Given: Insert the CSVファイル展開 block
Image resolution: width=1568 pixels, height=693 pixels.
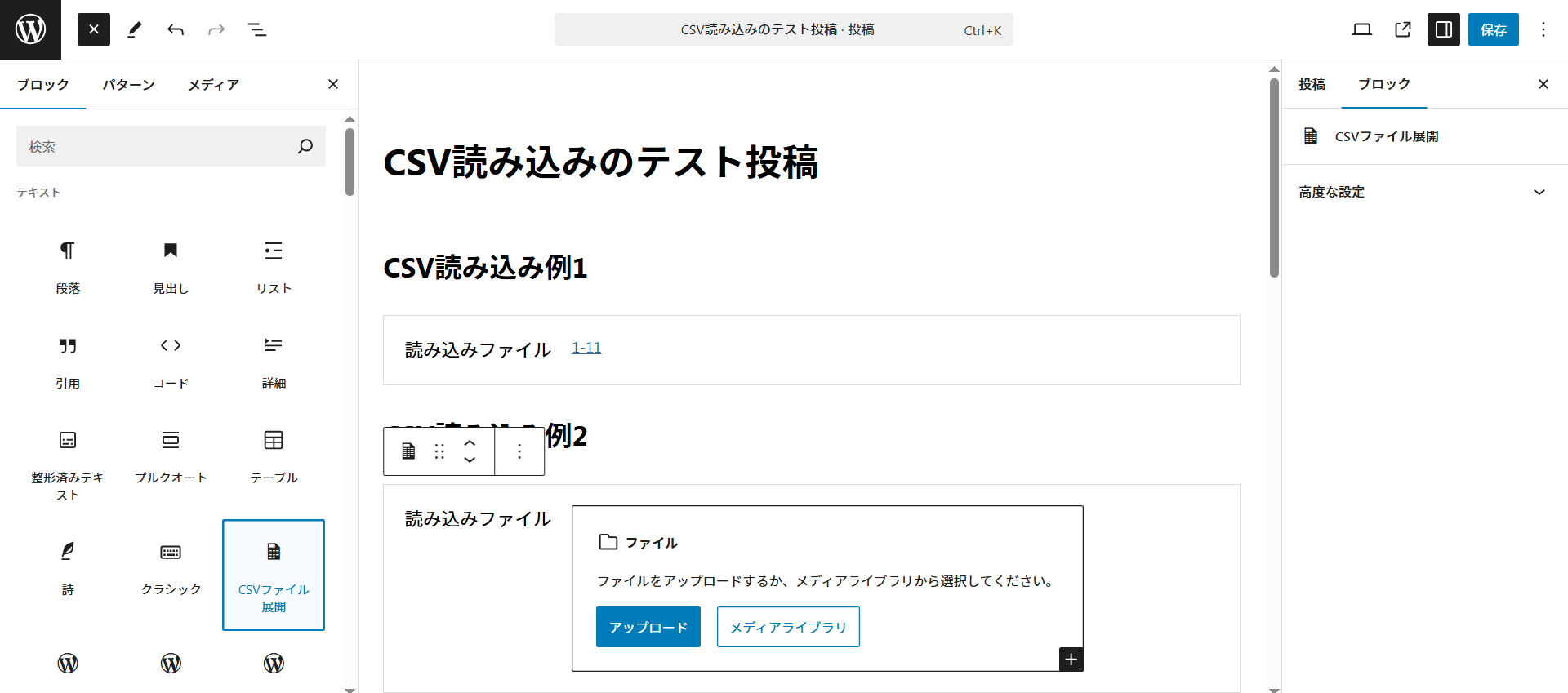Looking at the screenshot, I should point(274,575).
